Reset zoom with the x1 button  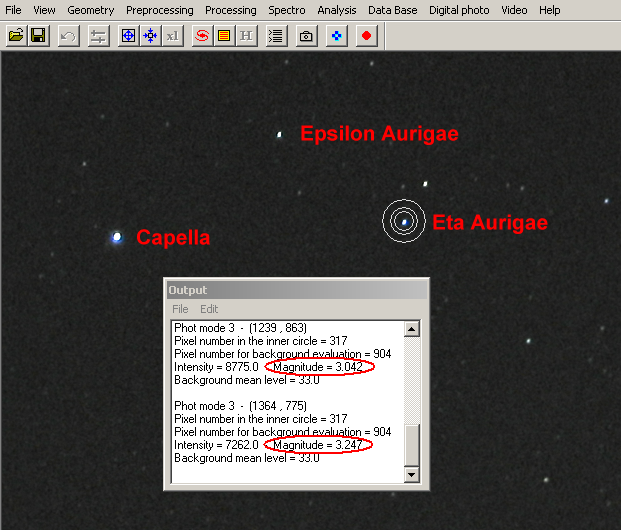click(172, 36)
